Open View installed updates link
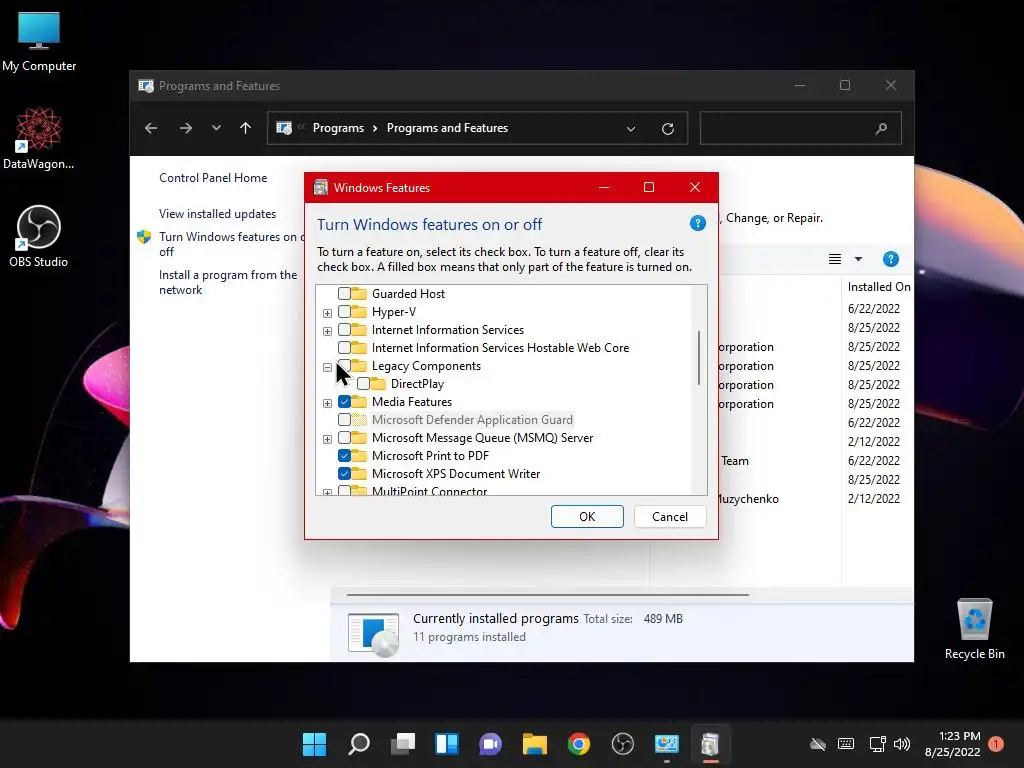 217,214
